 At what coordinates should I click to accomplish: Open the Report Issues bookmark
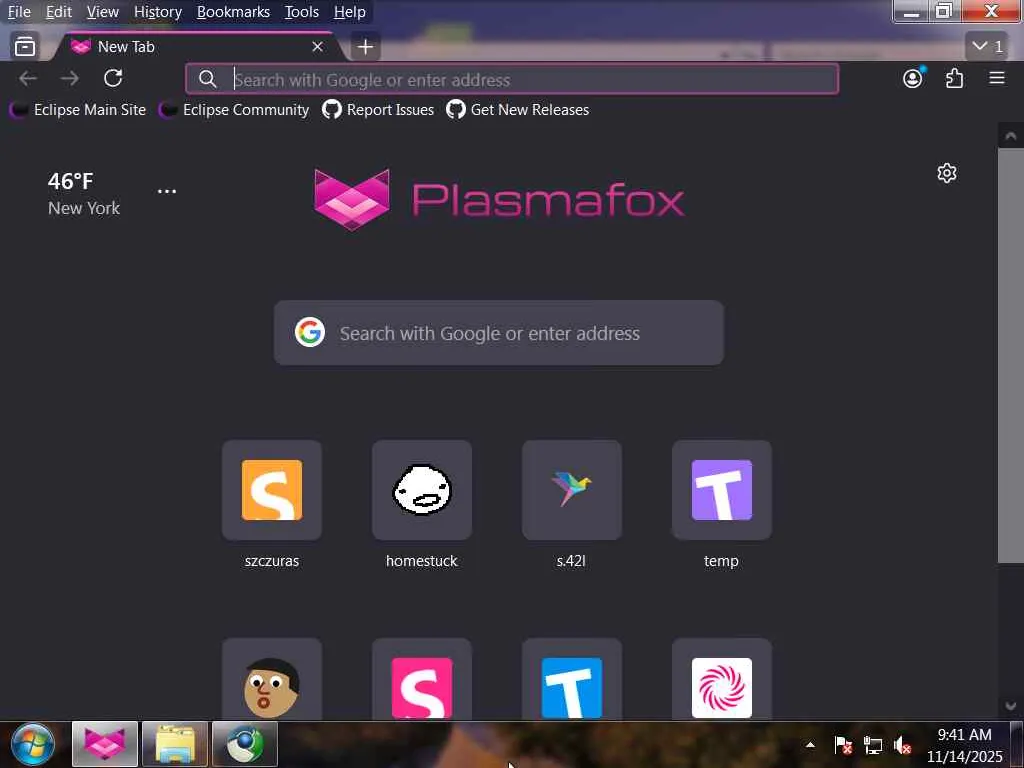[378, 110]
